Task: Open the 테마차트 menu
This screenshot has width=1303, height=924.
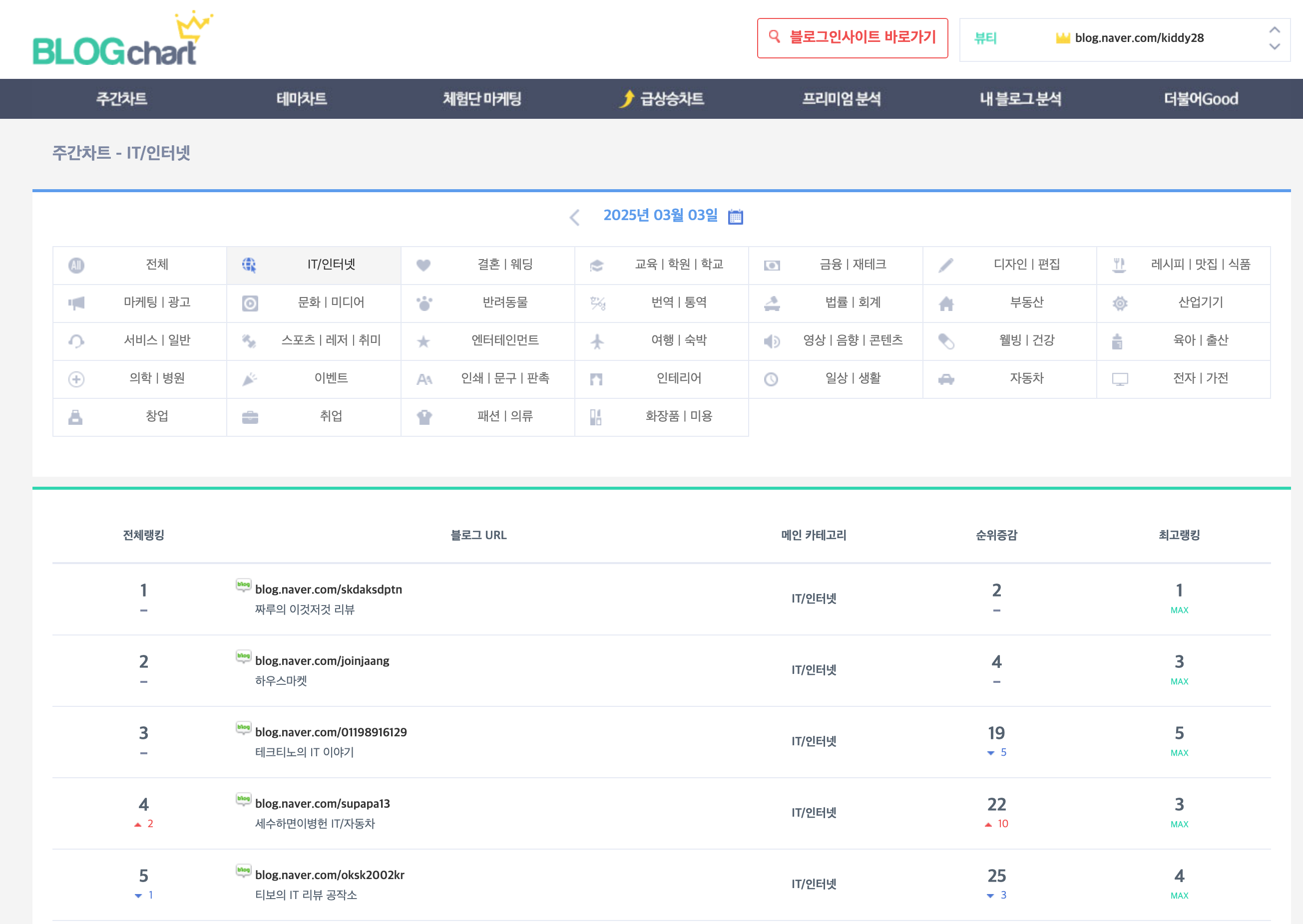Action: tap(301, 99)
